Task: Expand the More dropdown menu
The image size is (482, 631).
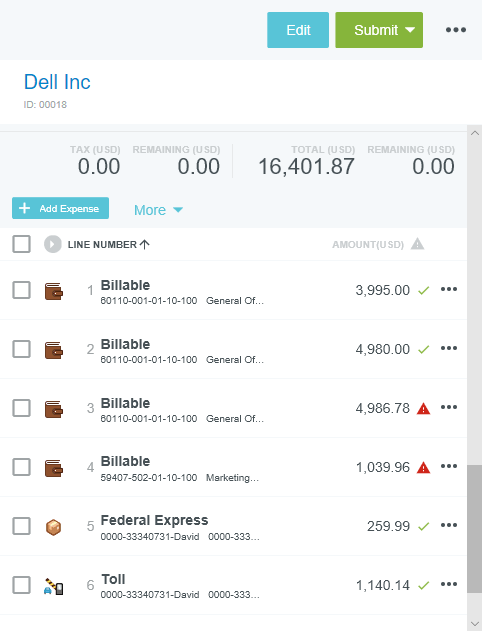Action: [158, 210]
